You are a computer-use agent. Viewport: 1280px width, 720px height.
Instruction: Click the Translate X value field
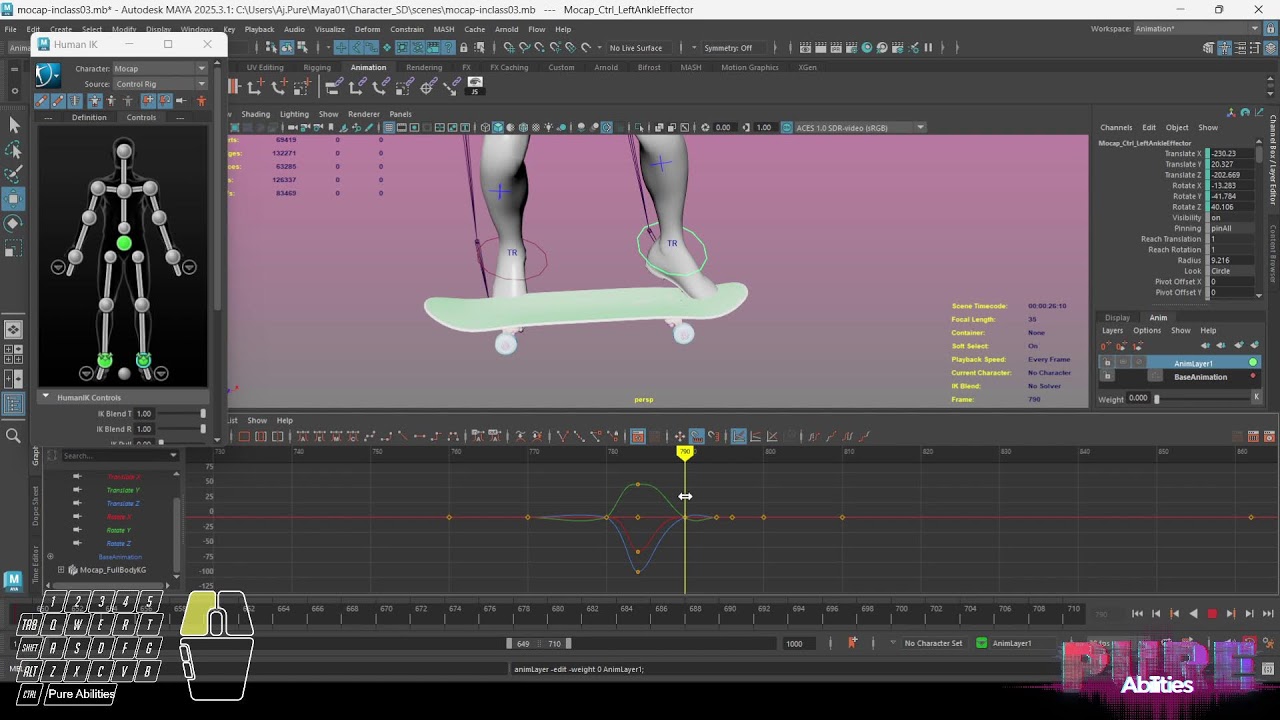tap(1233, 153)
